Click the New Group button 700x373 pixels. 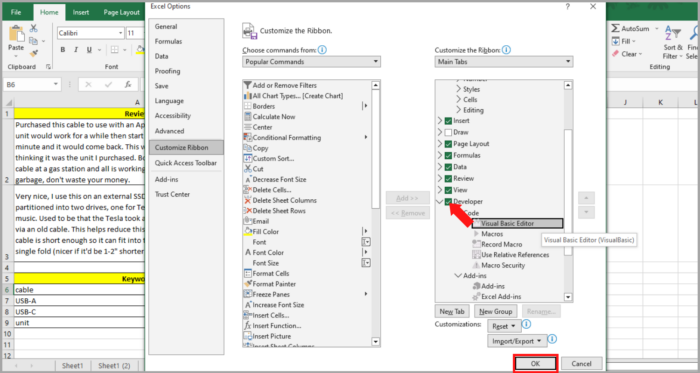tap(495, 311)
